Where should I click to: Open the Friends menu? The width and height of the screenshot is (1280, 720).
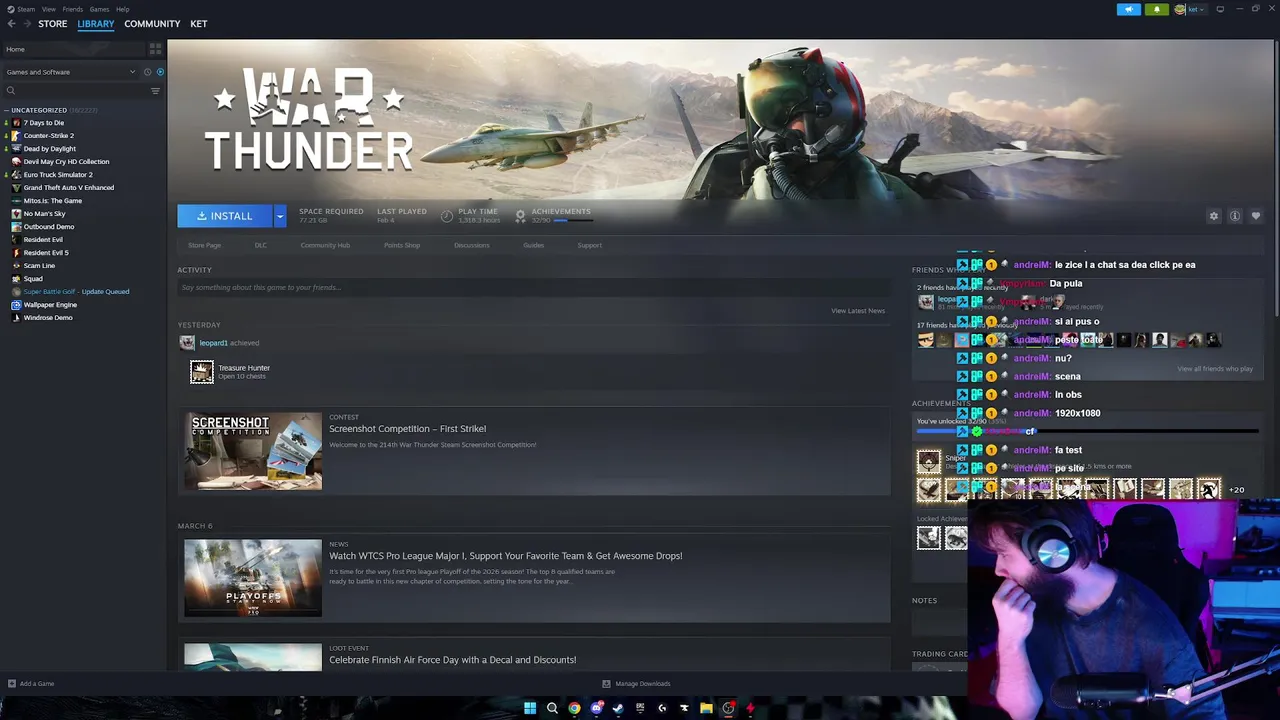pyautogui.click(x=72, y=9)
